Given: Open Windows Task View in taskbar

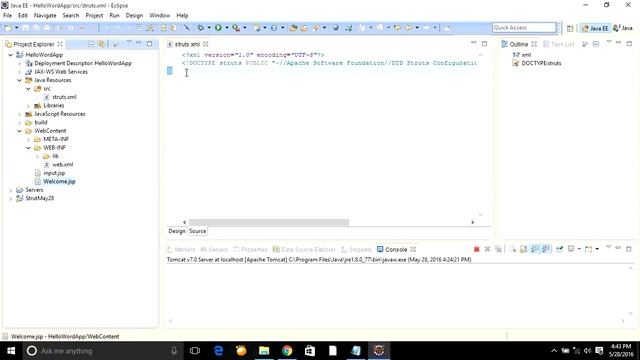Looking at the screenshot, I should [x=195, y=351].
